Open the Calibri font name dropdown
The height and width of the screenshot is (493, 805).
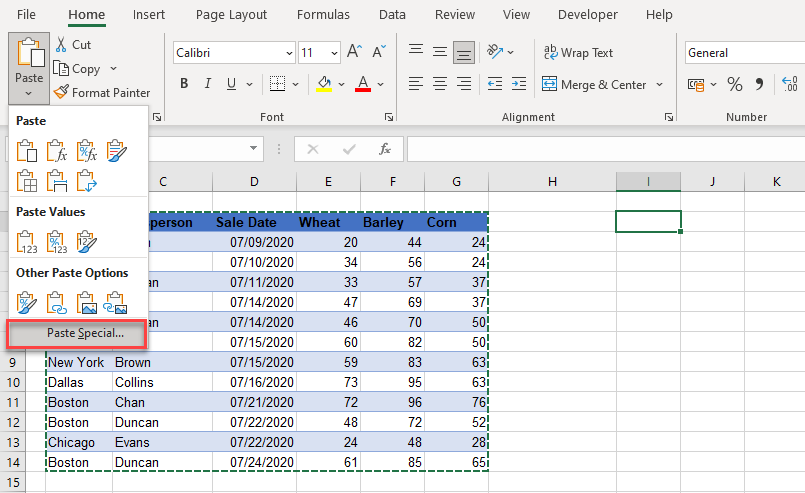pyautogui.click(x=289, y=53)
